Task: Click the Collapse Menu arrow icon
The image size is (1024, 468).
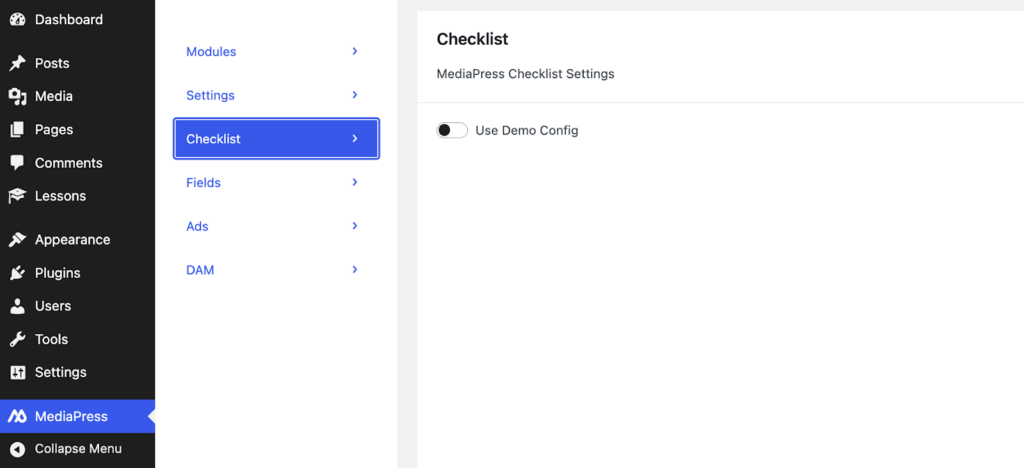Action: tap(17, 449)
